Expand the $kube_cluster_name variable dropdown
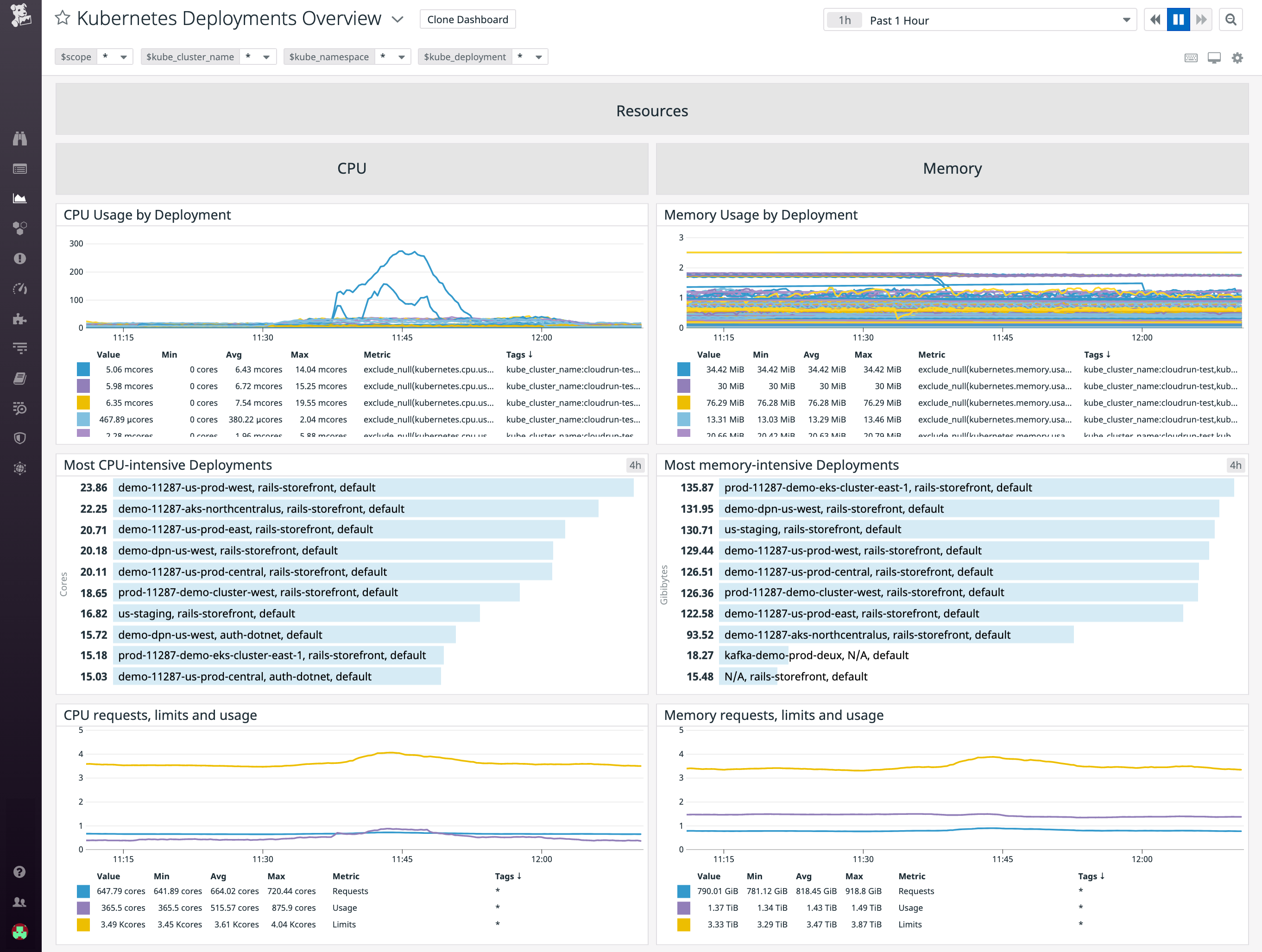The image size is (1262, 952). (x=266, y=57)
